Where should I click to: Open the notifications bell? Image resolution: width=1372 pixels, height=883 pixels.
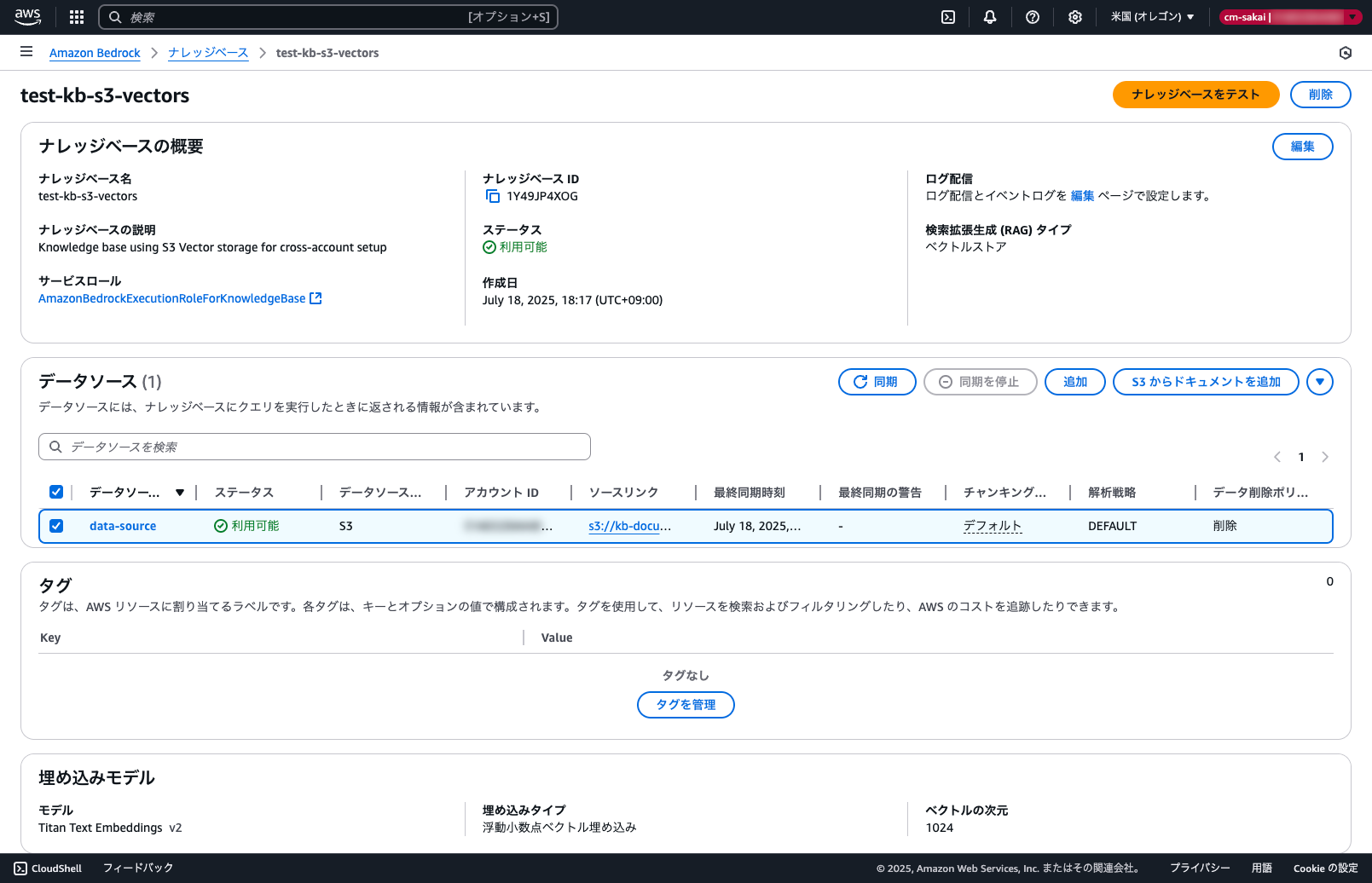pos(990,17)
